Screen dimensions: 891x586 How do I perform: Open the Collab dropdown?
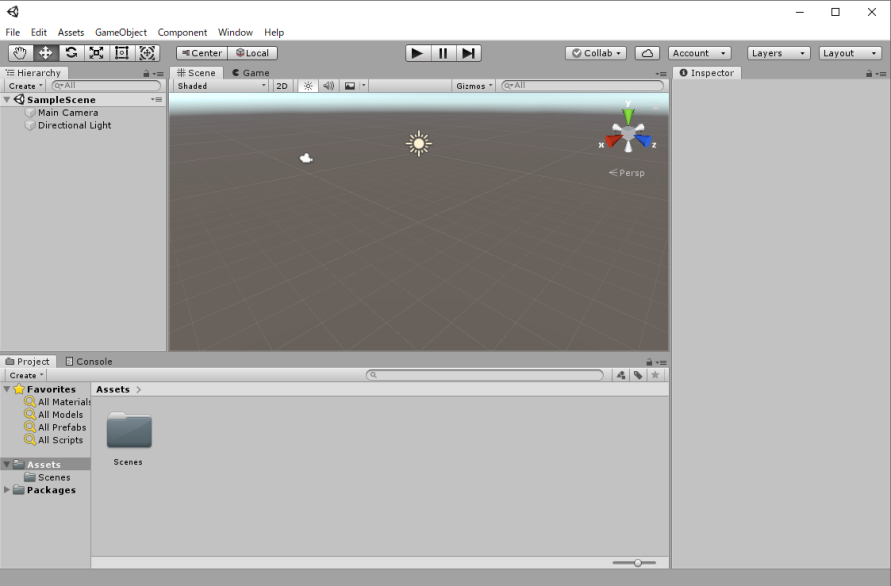[596, 53]
